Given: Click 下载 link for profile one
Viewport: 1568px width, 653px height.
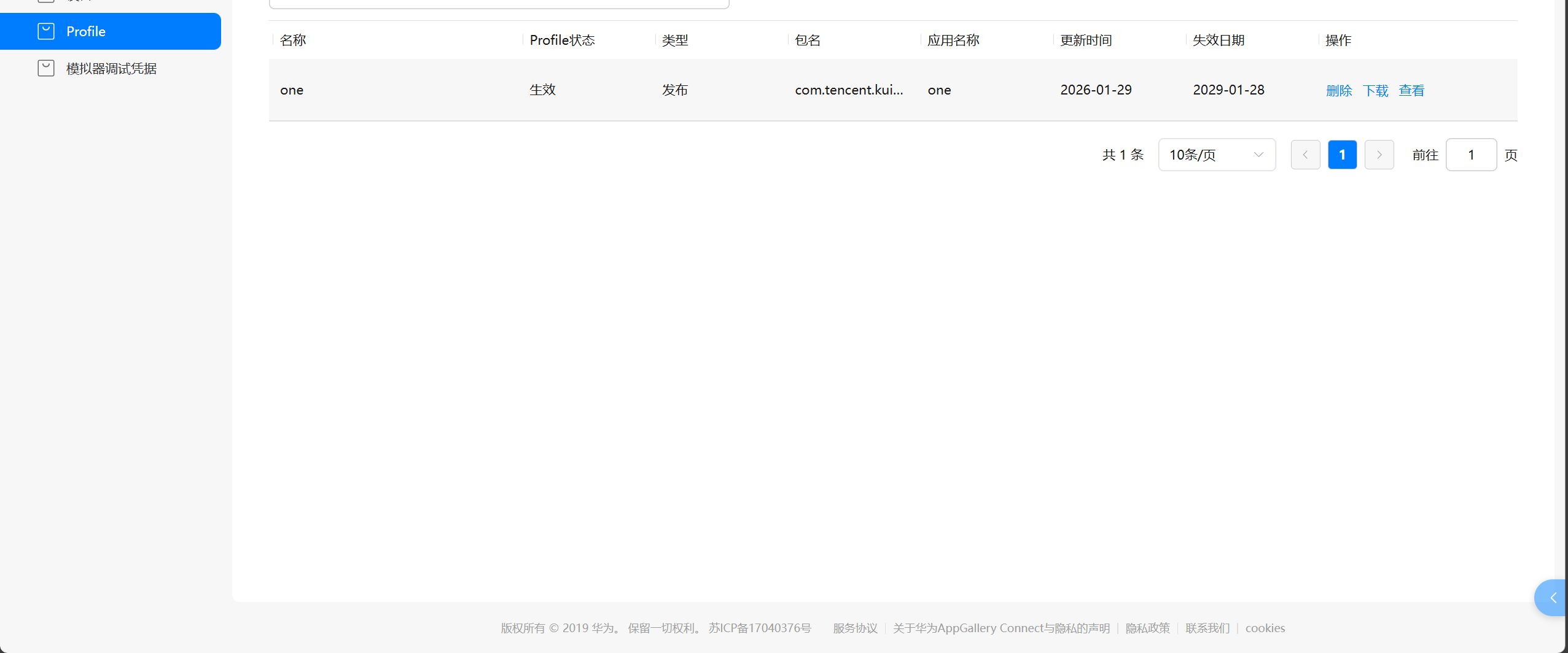Looking at the screenshot, I should [1375, 90].
